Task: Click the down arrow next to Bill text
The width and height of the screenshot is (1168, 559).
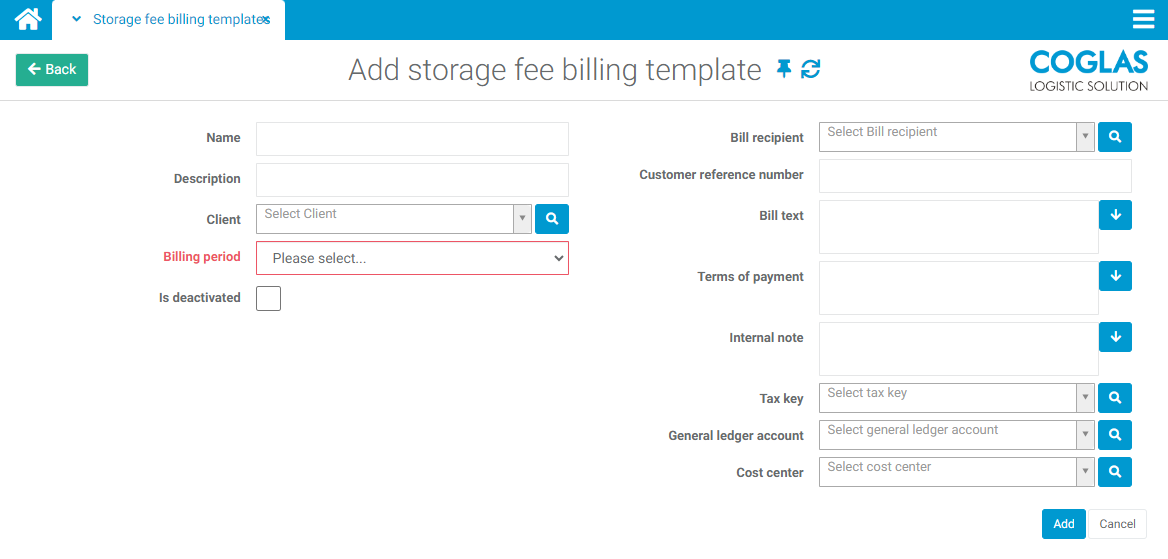Action: (1114, 215)
